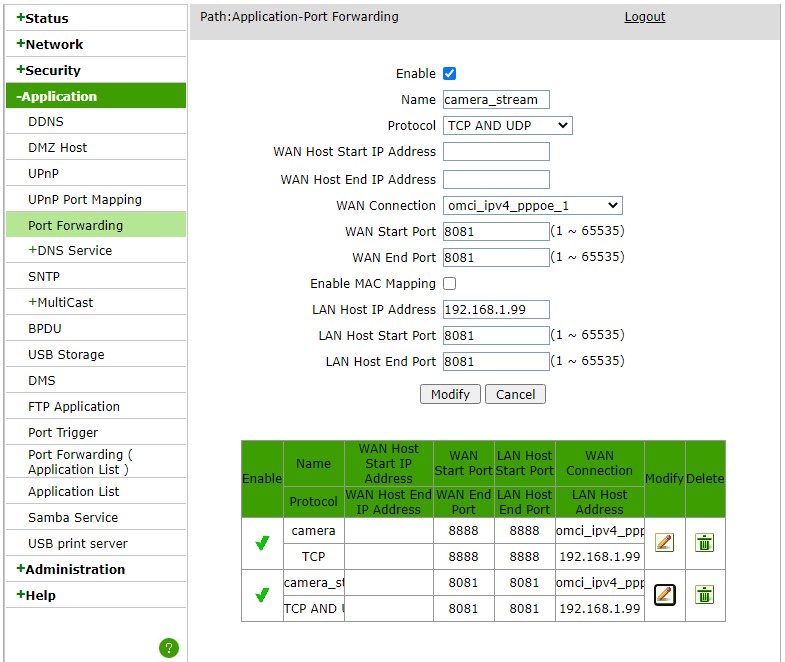785x662 pixels.
Task: Click the Path:Application-Port Forwarding breadcrumb text
Action: point(299,17)
